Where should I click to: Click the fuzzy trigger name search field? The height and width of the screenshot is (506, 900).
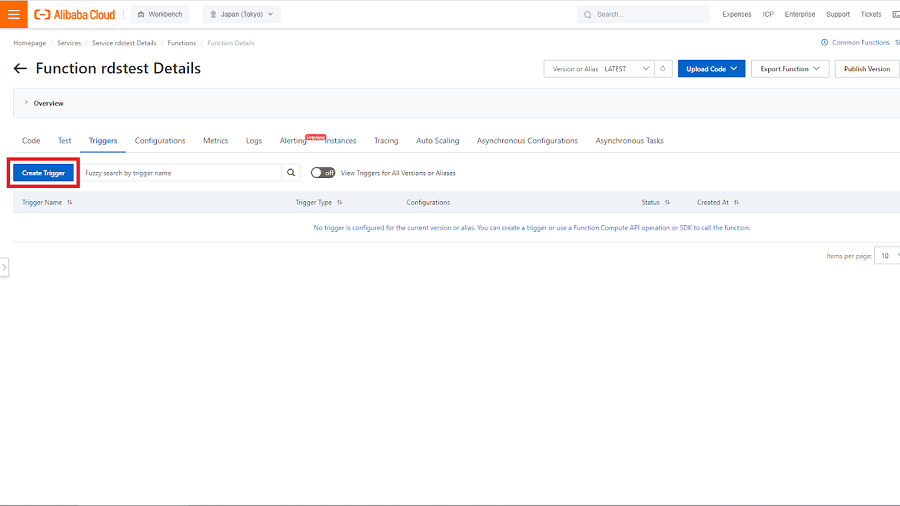pyautogui.click(x=180, y=173)
